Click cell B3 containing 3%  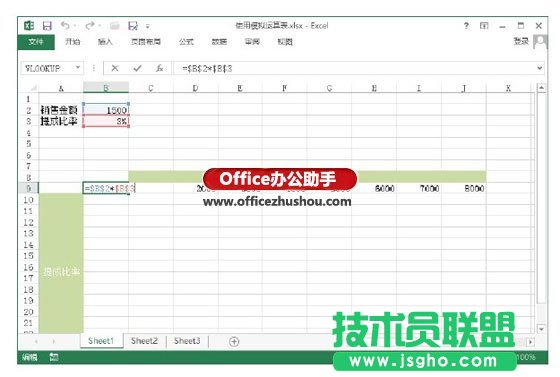pos(106,121)
